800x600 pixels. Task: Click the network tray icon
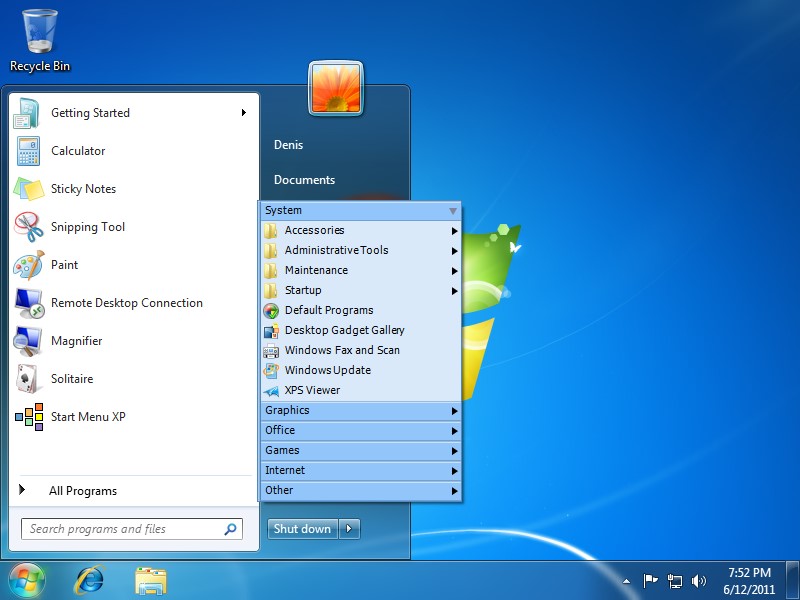pyautogui.click(x=674, y=581)
